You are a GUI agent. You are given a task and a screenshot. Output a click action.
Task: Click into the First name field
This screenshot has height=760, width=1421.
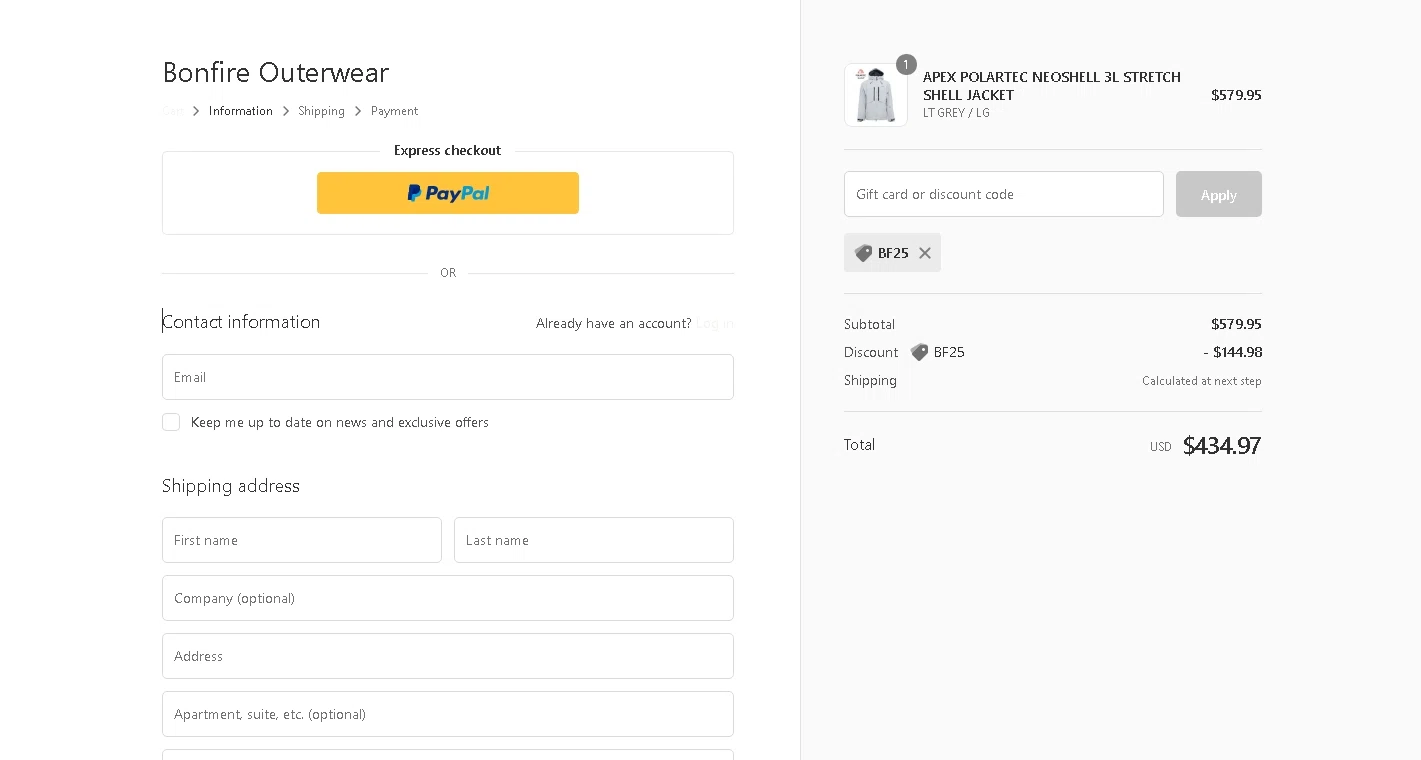(302, 540)
